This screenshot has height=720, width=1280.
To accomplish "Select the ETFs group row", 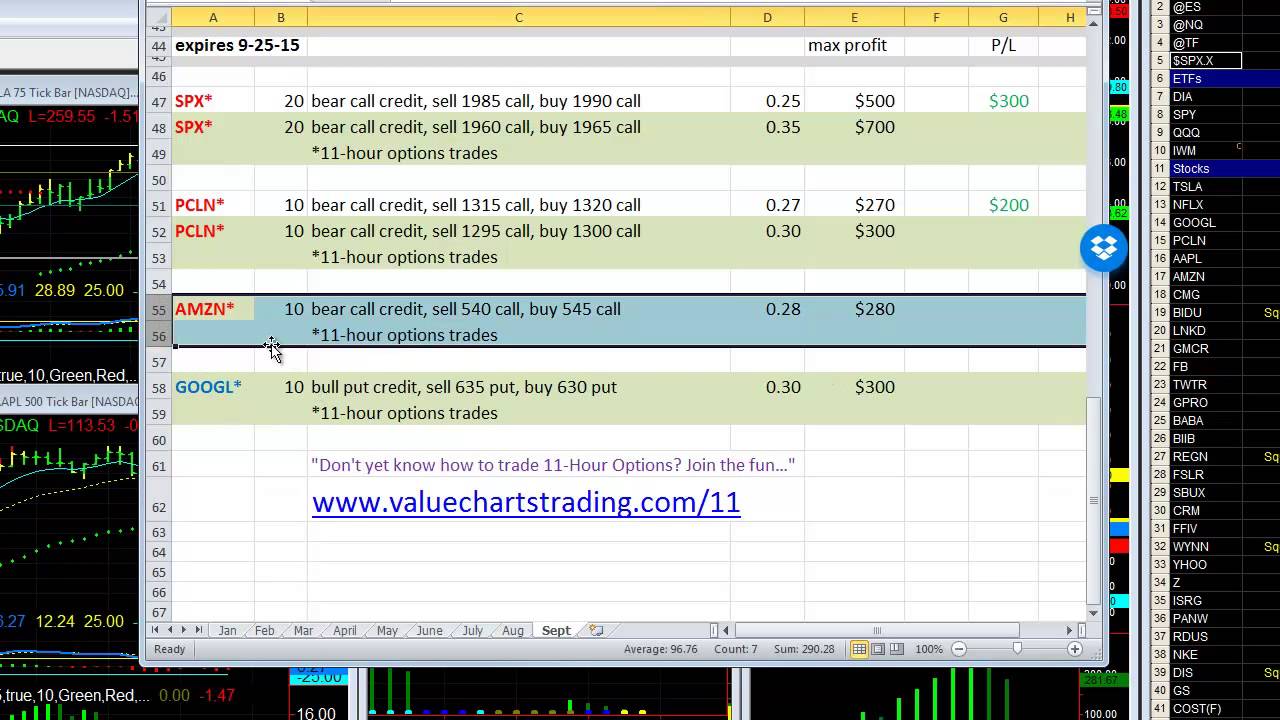I will coord(1225,79).
